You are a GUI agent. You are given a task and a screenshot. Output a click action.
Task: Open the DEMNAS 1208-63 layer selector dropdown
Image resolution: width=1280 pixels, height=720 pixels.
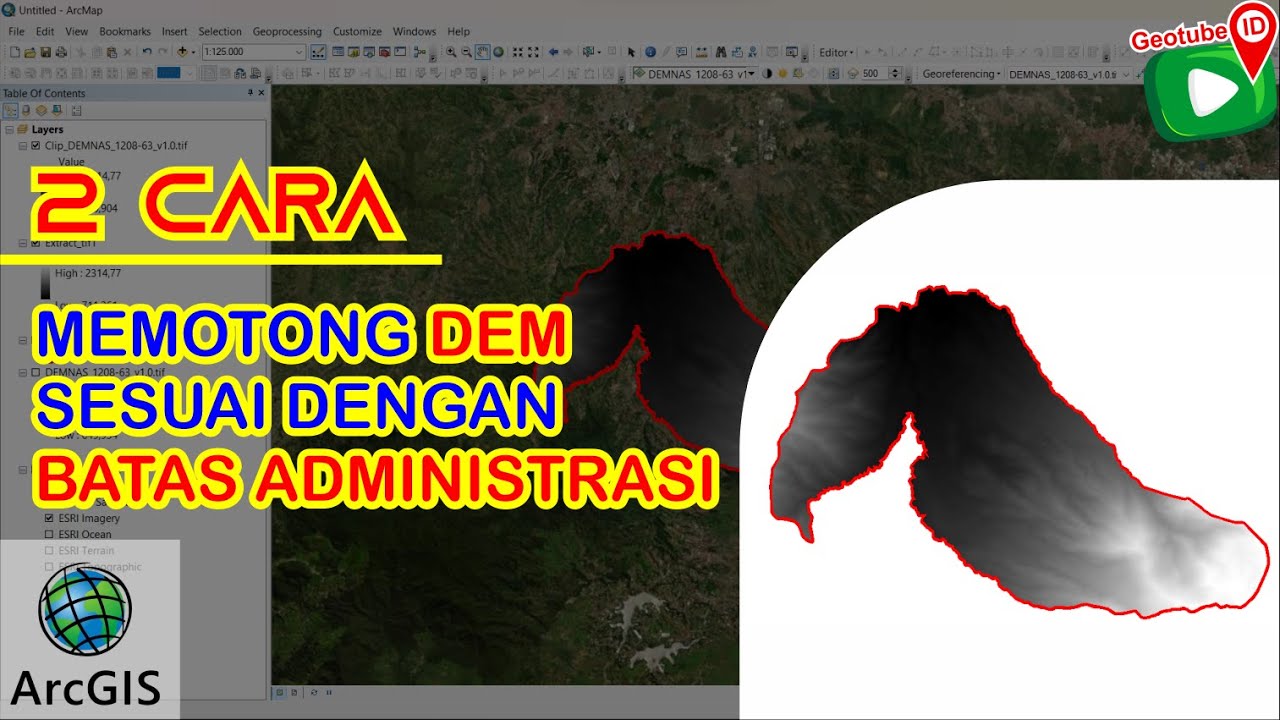pyautogui.click(x=750, y=74)
